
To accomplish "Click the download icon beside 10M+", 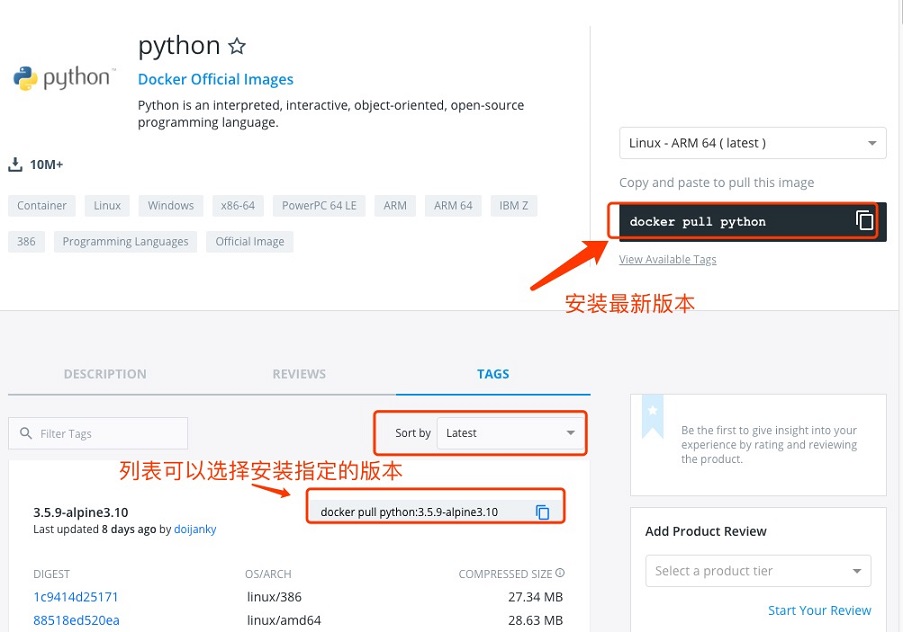I will [14, 164].
